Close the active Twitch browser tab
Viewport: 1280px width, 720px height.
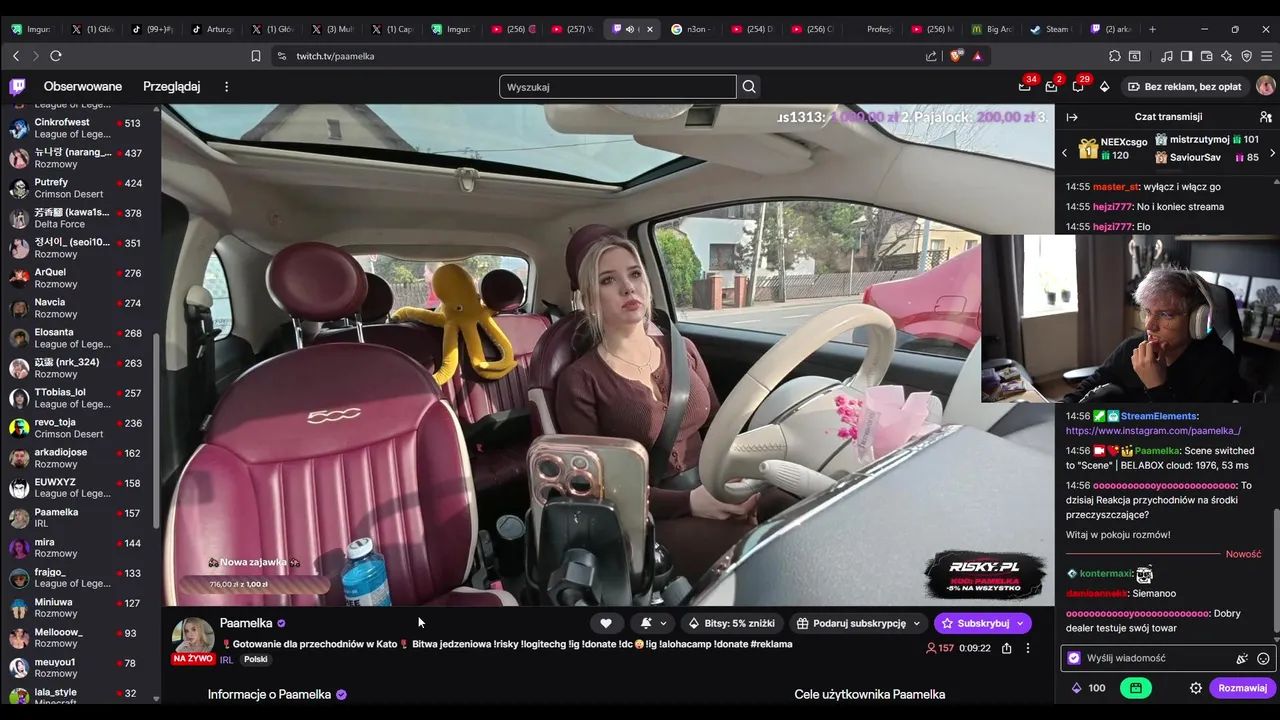pyautogui.click(x=650, y=29)
